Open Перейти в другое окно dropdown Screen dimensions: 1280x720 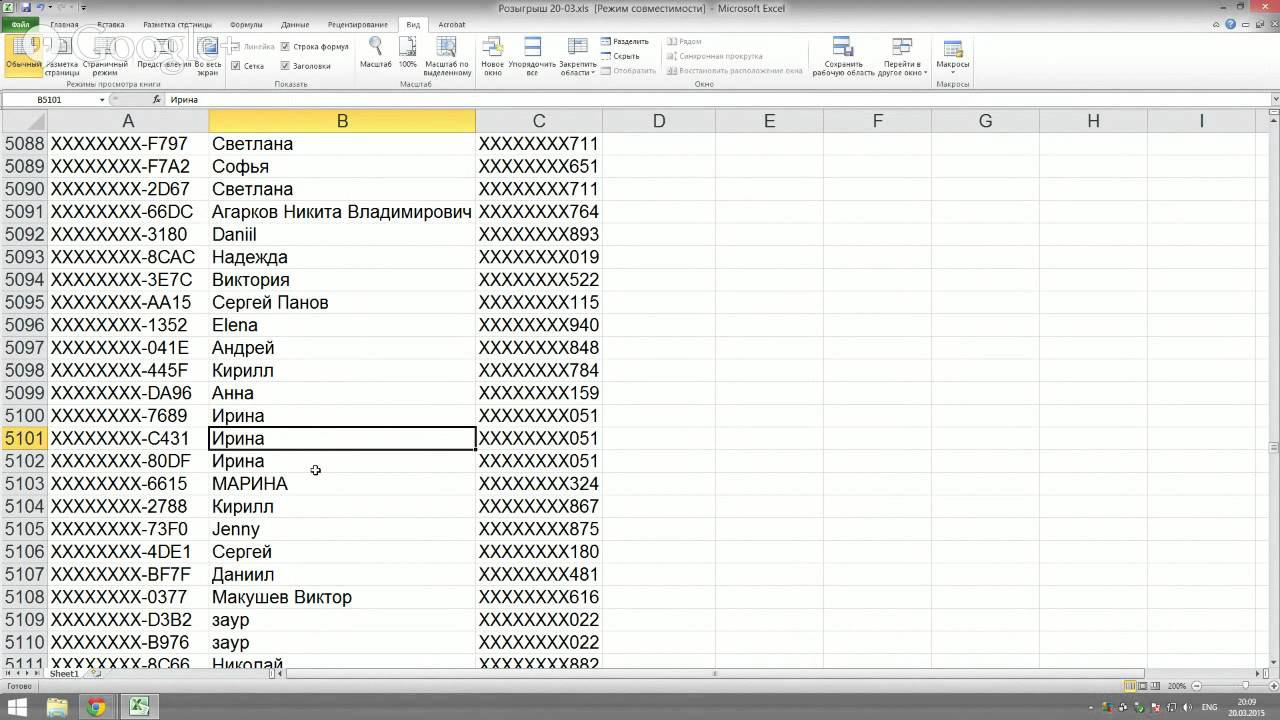click(902, 57)
